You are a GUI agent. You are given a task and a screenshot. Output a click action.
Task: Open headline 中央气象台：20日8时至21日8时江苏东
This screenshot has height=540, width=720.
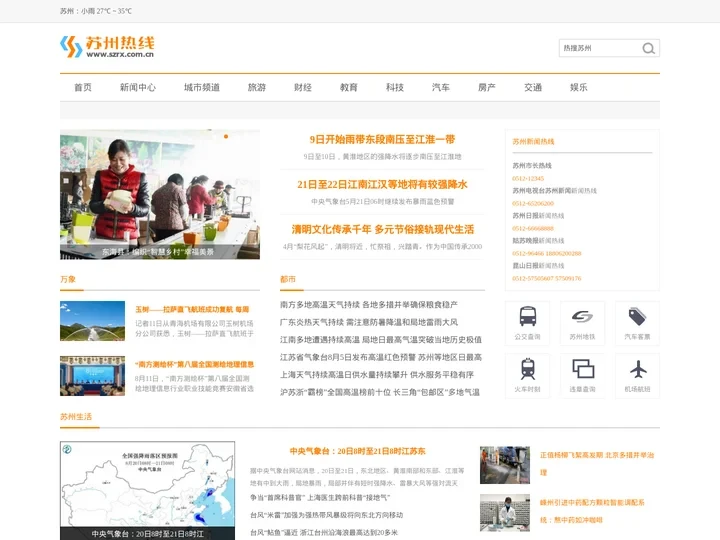point(357,451)
